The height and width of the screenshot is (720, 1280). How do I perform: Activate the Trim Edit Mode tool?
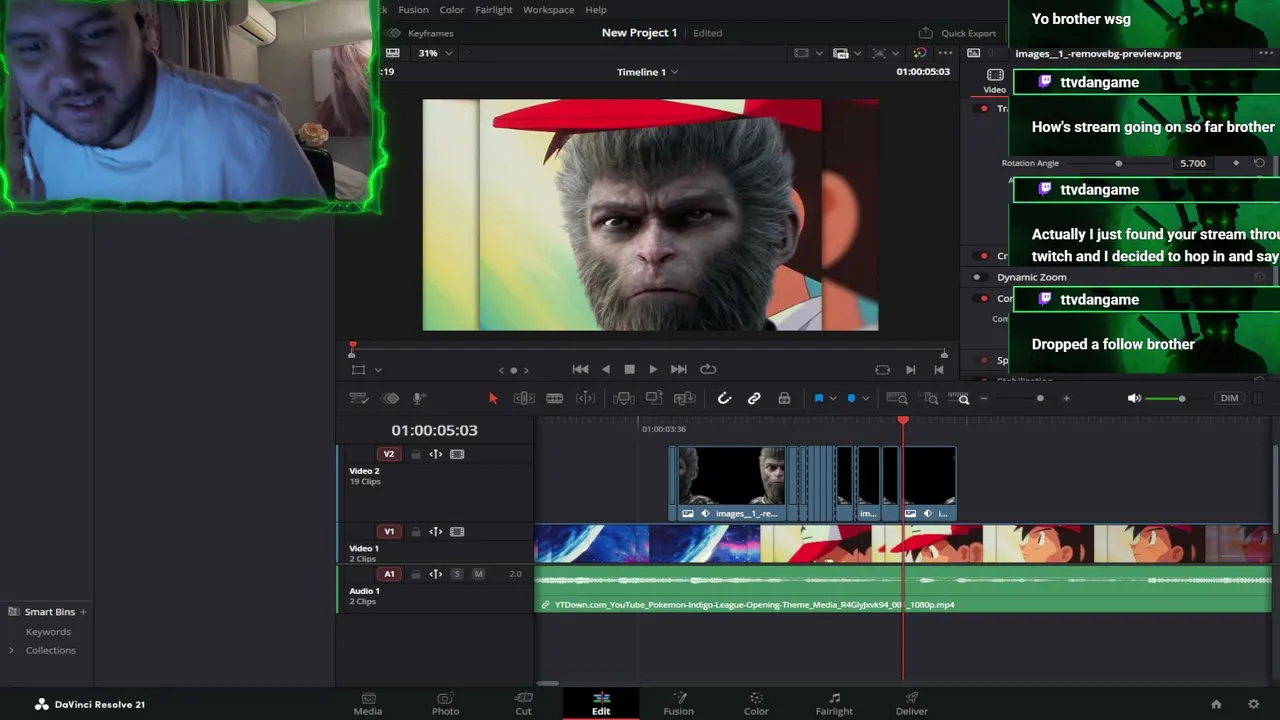[523, 398]
